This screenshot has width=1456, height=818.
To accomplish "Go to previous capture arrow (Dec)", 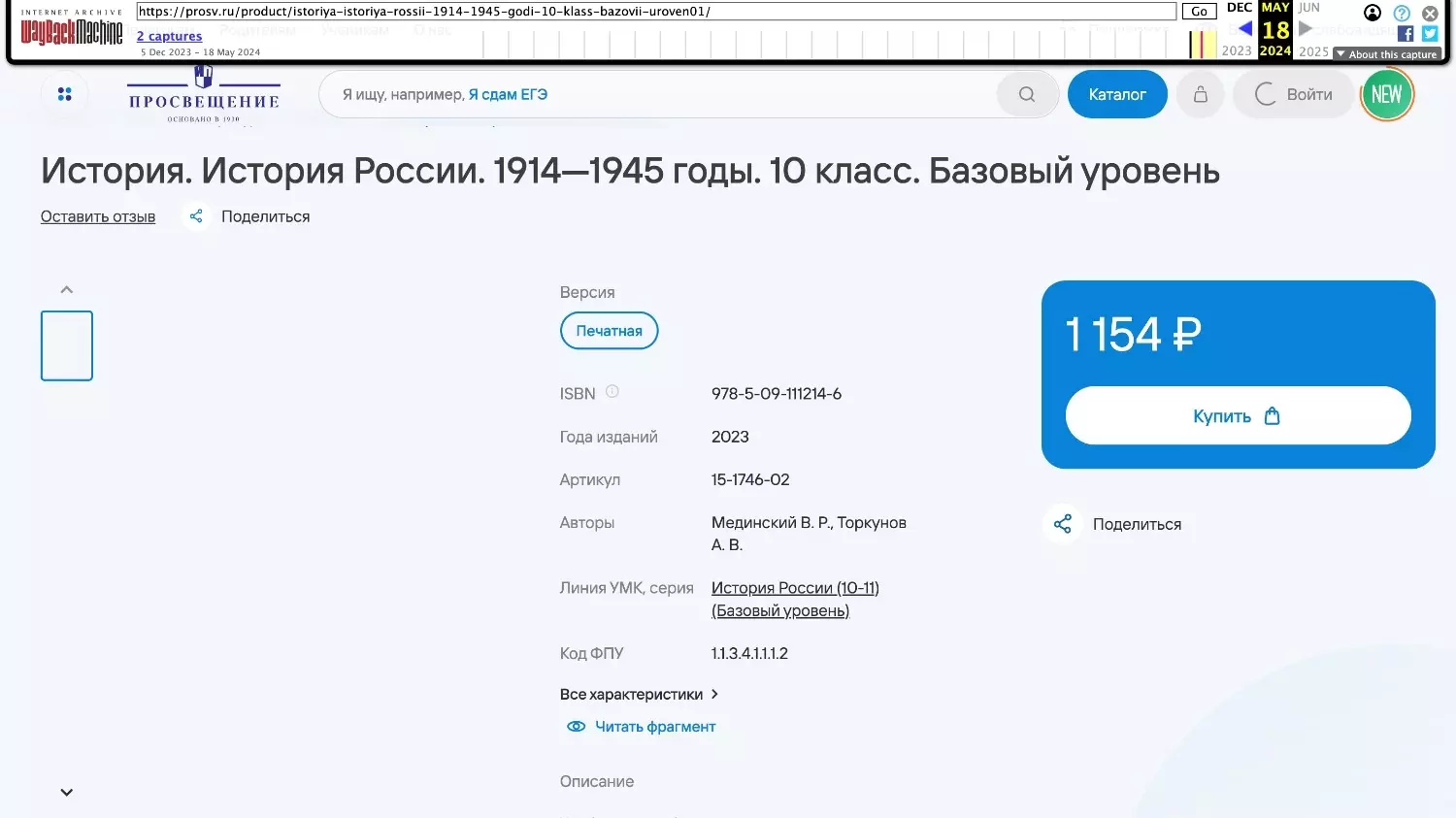I will click(1244, 29).
